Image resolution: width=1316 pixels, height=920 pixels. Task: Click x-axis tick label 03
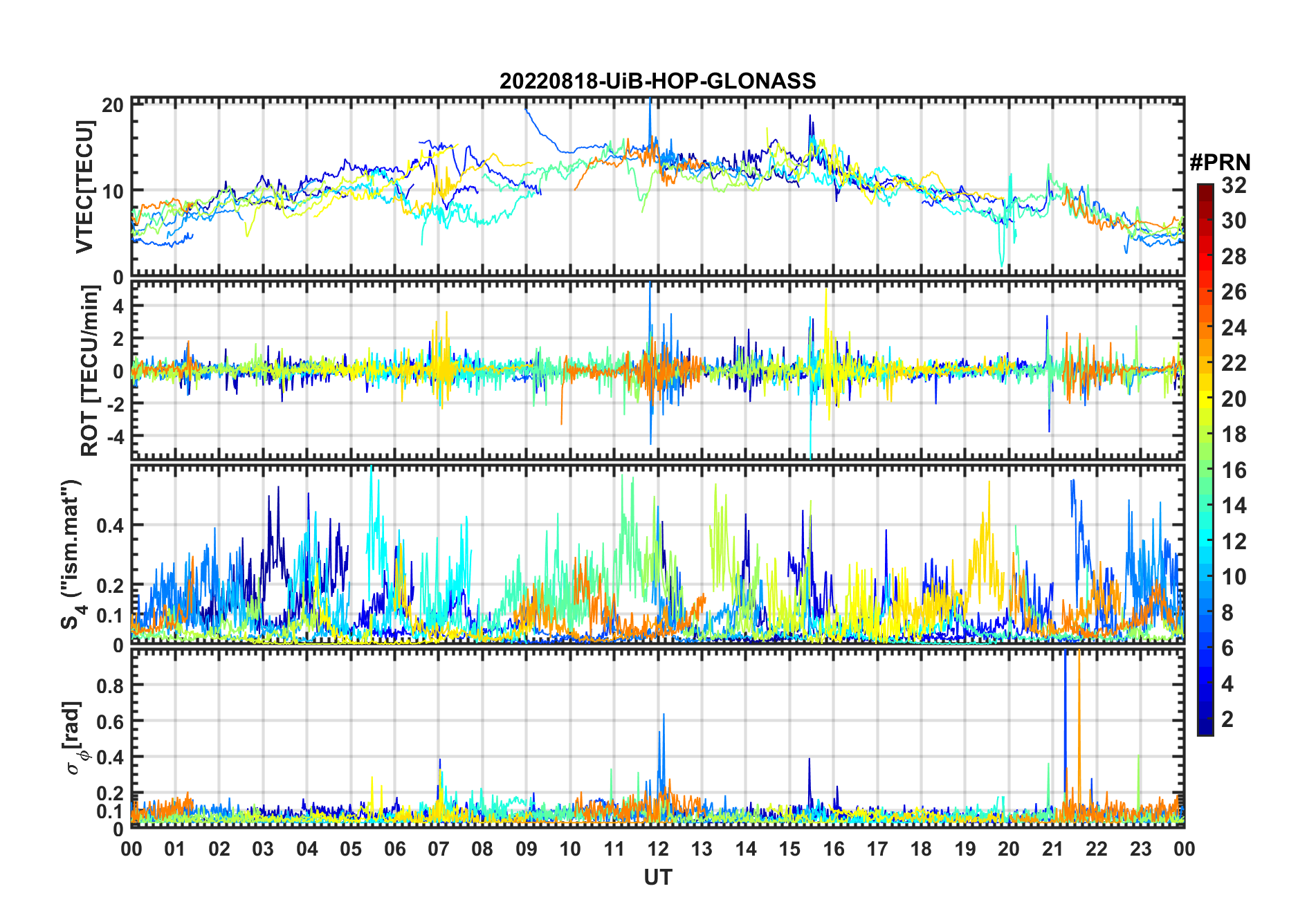[x=263, y=849]
